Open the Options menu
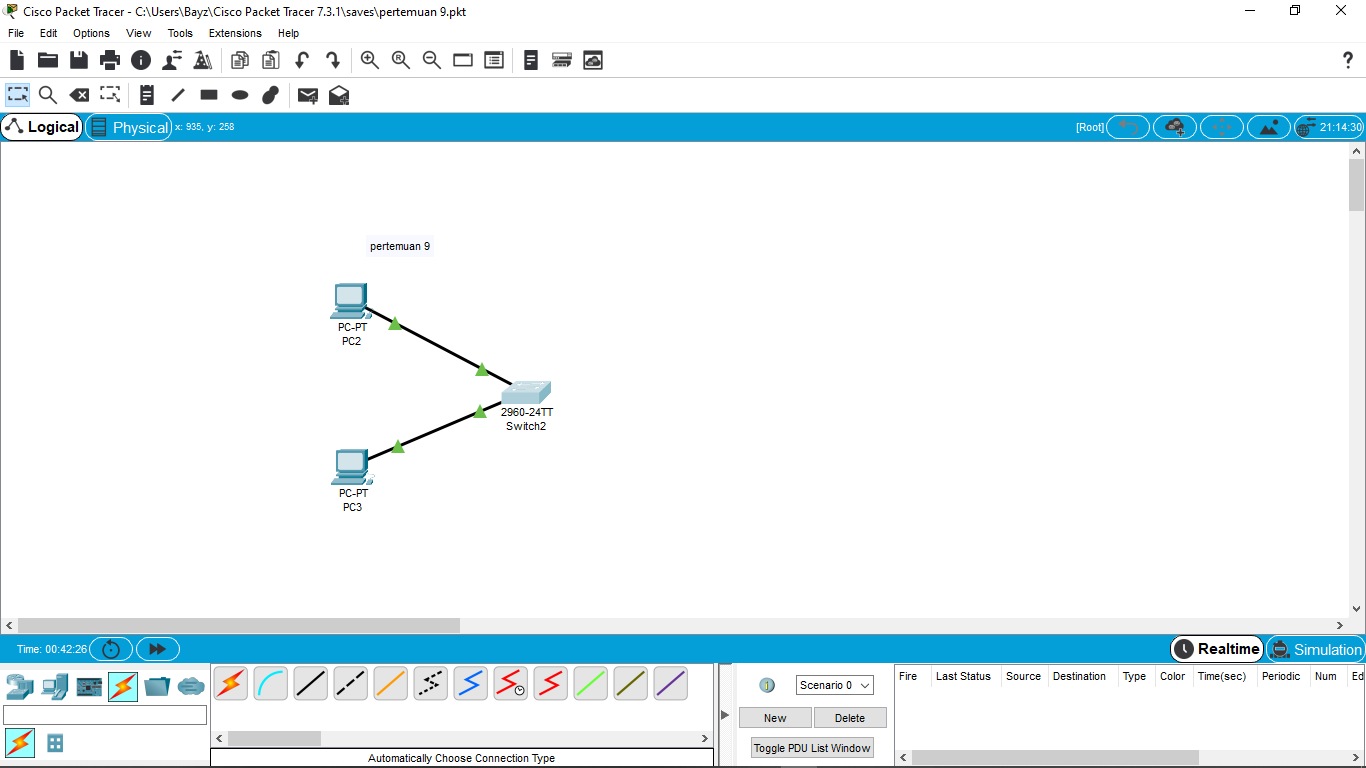Image resolution: width=1366 pixels, height=768 pixels. (x=91, y=33)
